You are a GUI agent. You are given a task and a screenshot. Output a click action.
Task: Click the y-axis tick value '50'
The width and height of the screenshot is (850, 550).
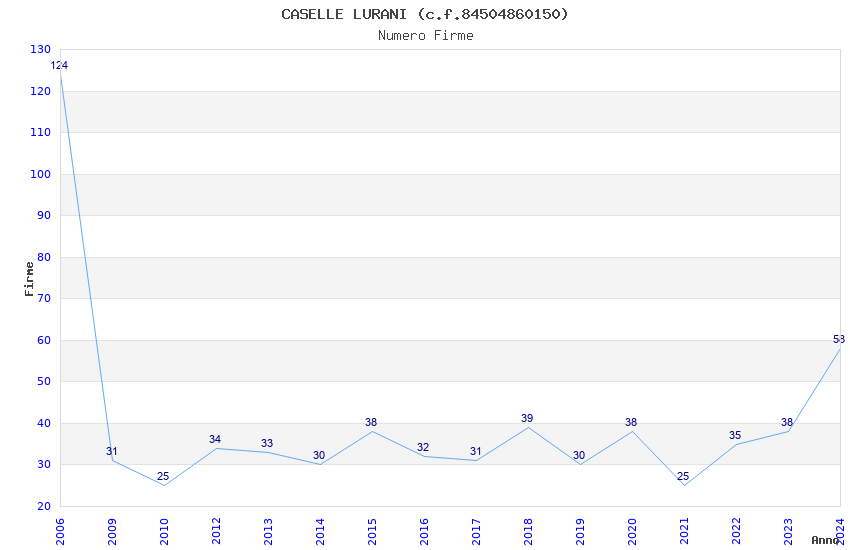(44, 381)
